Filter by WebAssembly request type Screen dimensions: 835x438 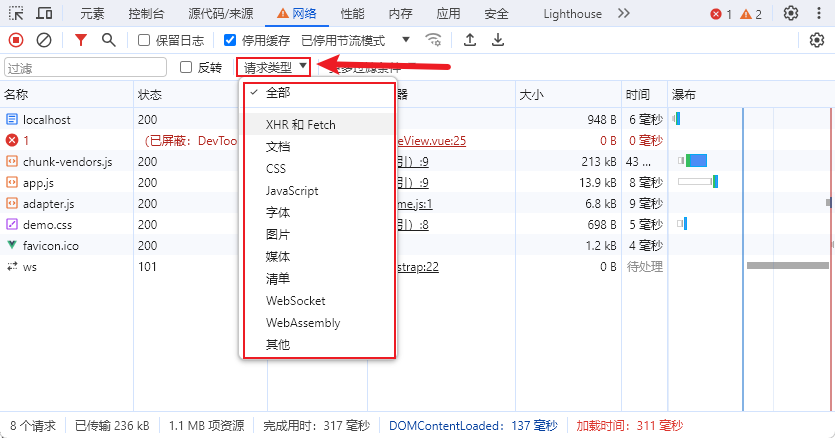tap(319, 323)
